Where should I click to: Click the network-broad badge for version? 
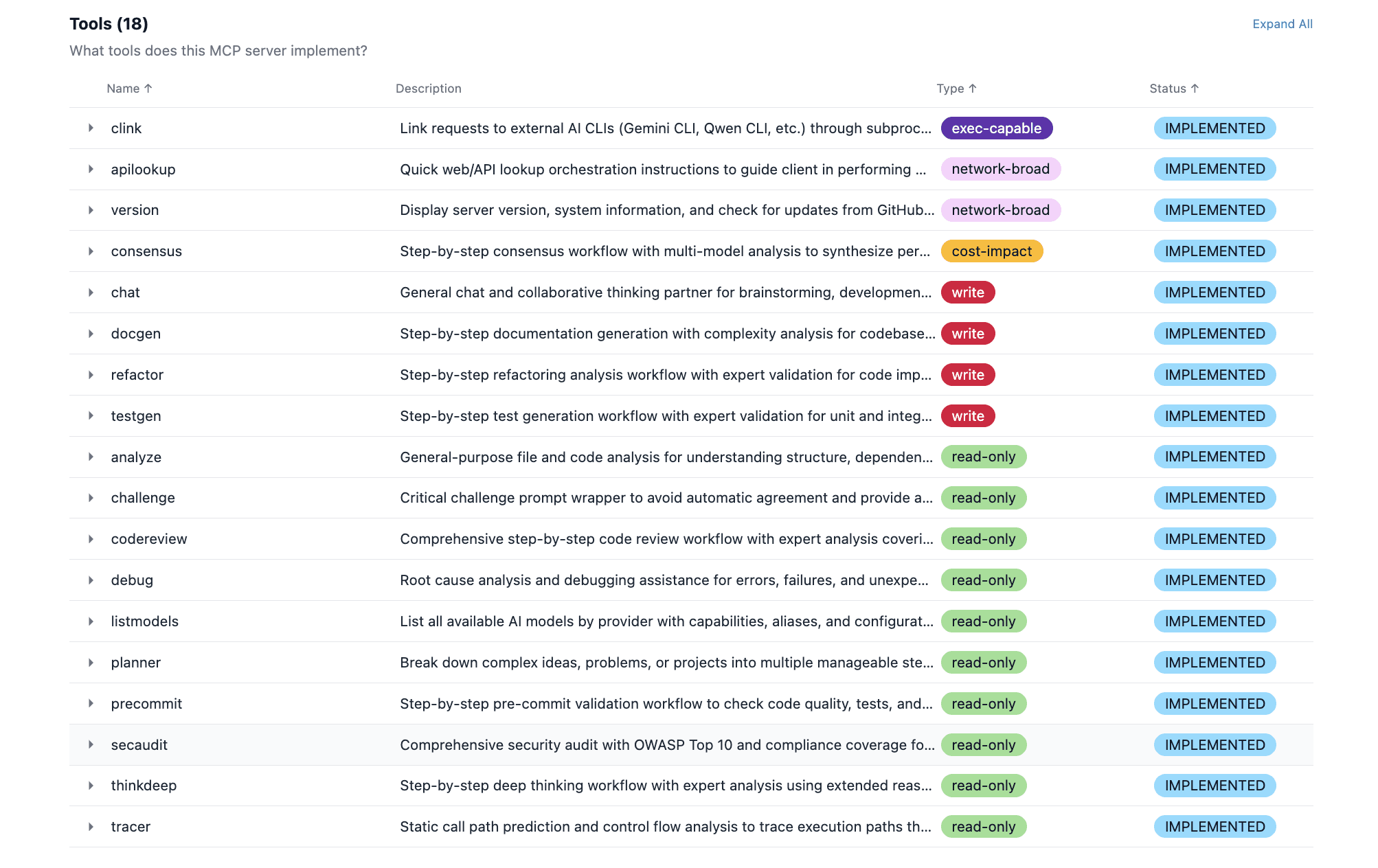1000,210
